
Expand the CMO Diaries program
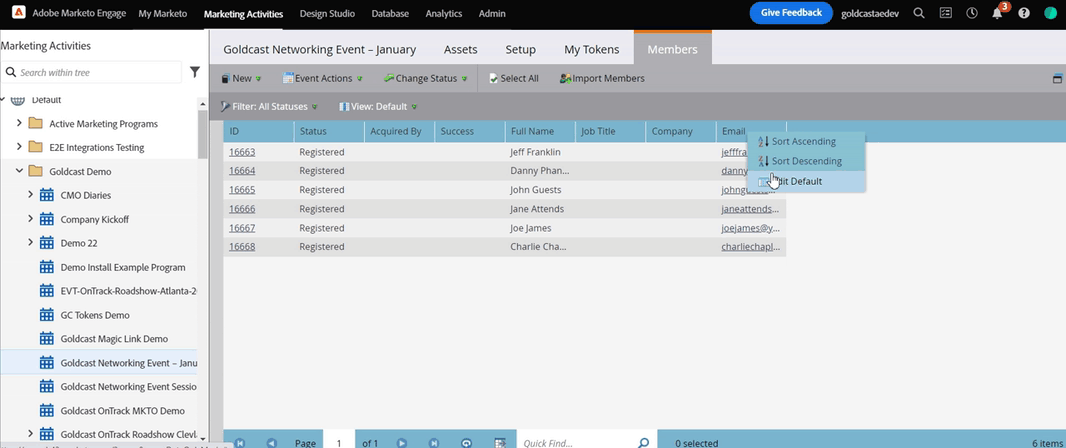point(30,195)
